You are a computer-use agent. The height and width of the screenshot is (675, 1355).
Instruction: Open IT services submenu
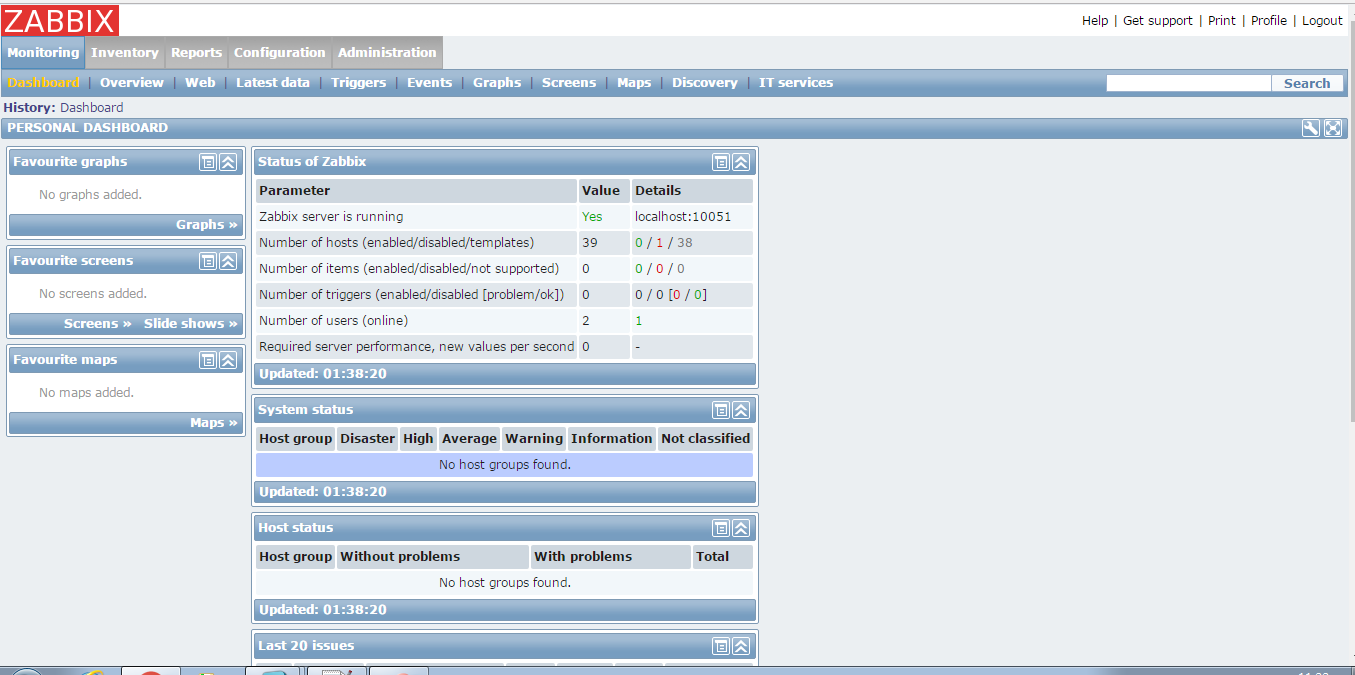pos(796,83)
